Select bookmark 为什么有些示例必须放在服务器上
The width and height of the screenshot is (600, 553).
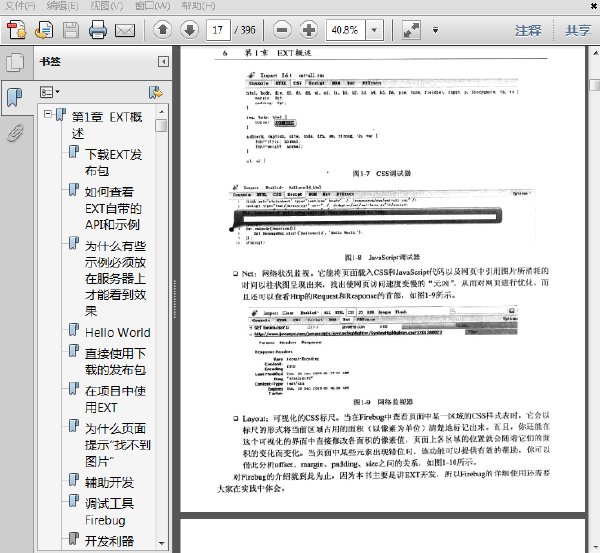116,279
